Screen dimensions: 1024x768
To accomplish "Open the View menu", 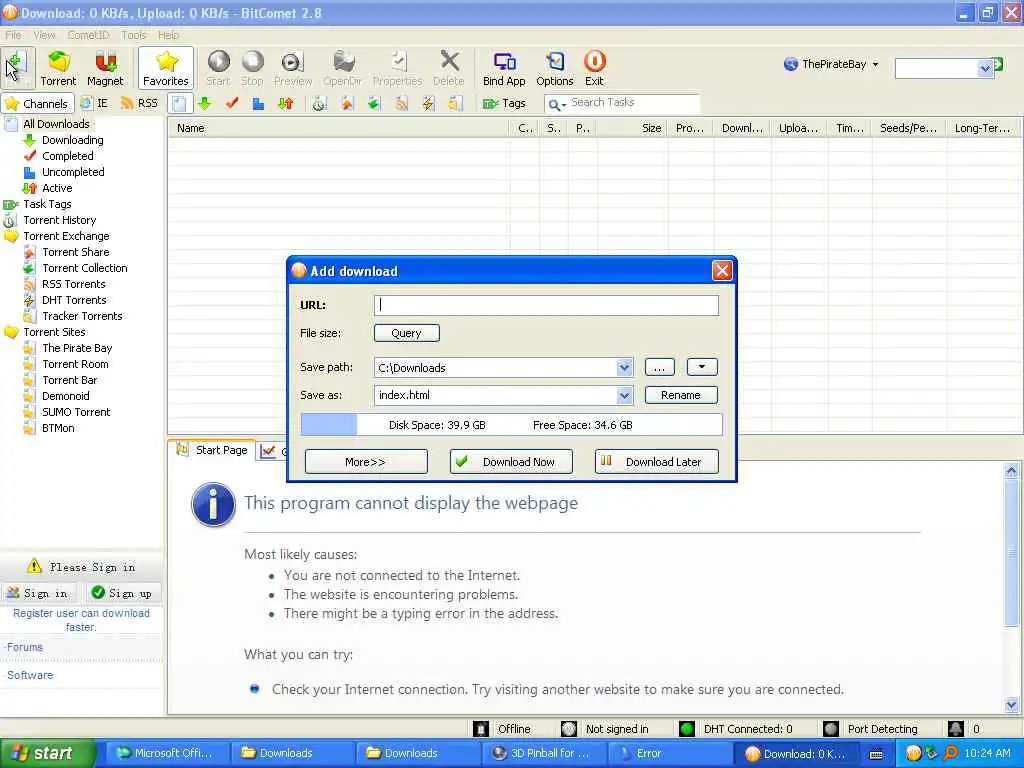I will tap(44, 35).
